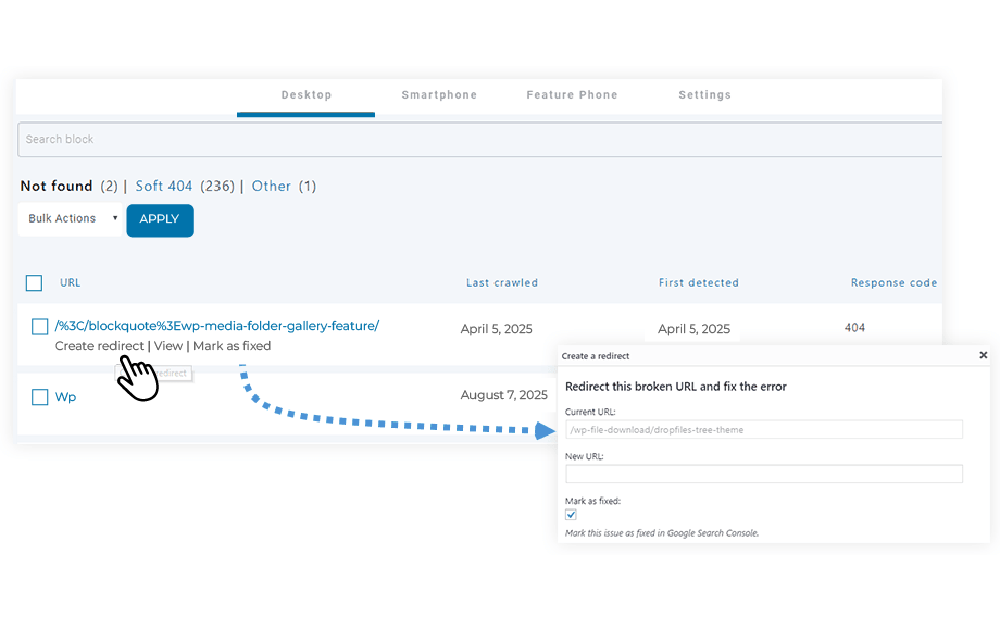1000x631 pixels.
Task: View the Not found errors
Action: (56, 186)
